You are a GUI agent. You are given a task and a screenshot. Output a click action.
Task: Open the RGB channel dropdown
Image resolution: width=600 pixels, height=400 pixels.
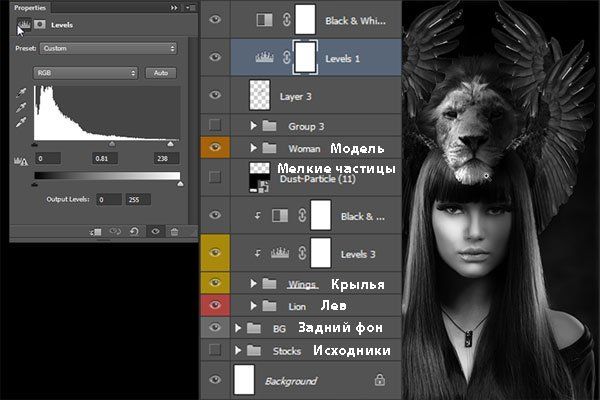point(86,73)
